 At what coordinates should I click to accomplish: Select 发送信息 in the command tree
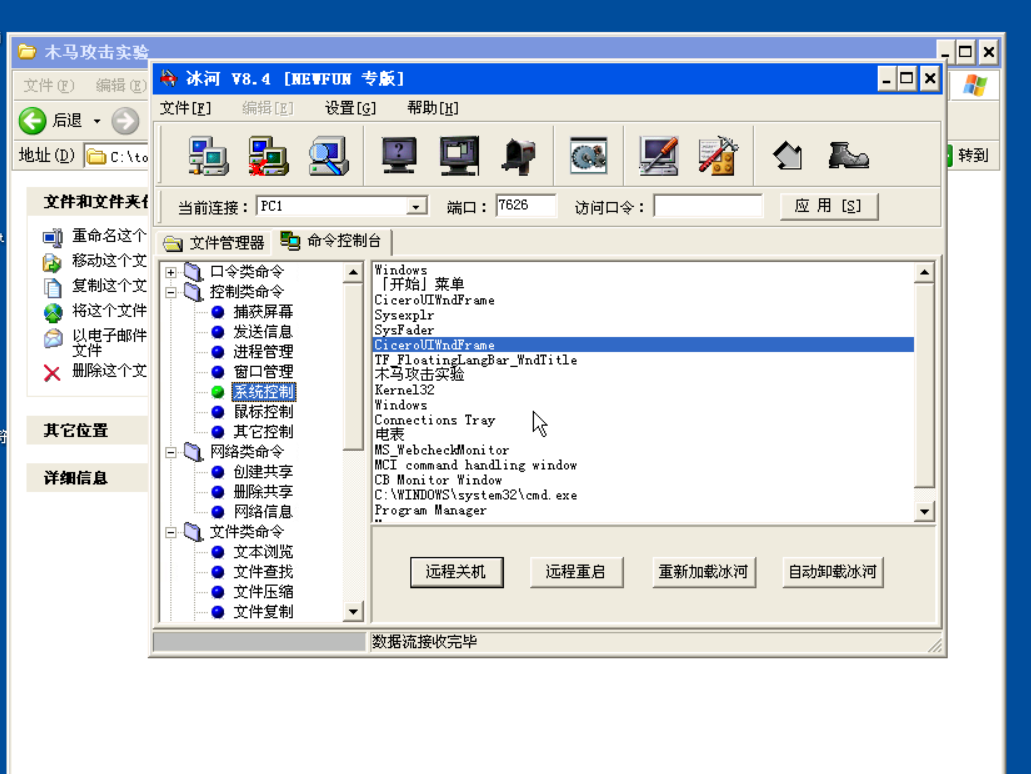click(x=263, y=332)
